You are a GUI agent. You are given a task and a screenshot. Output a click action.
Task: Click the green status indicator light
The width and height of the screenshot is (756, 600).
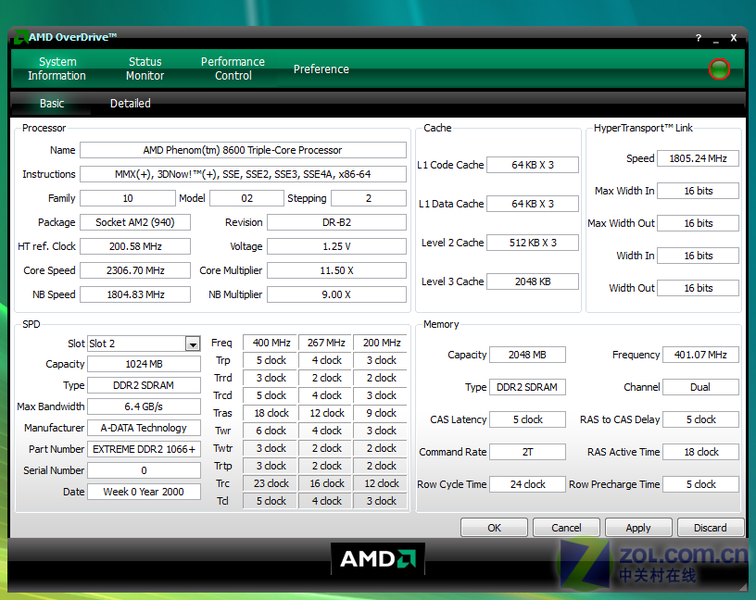tap(719, 69)
